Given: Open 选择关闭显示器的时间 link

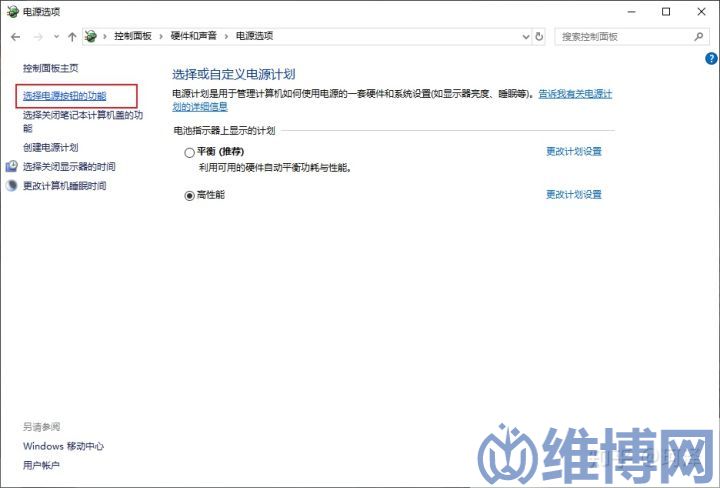Looking at the screenshot, I should click(69, 167).
